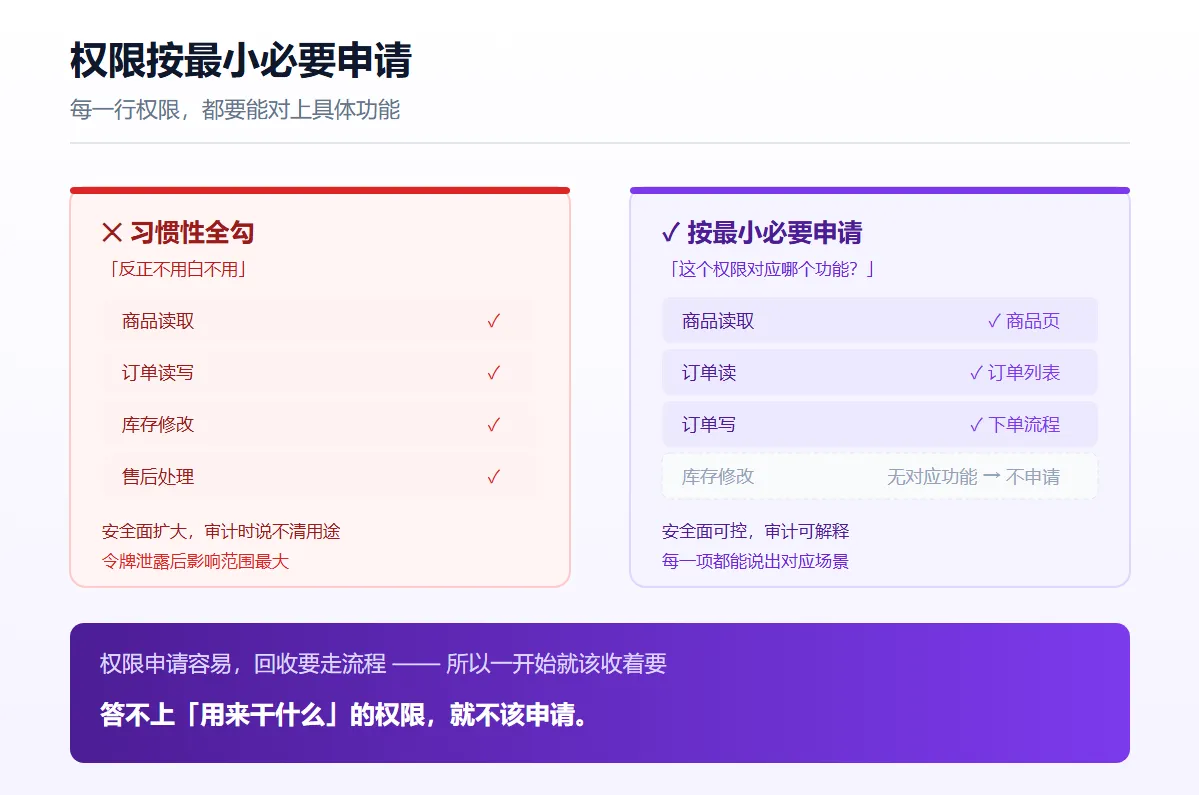Click the ✓ 下单流程 mapping text

tap(1015, 425)
